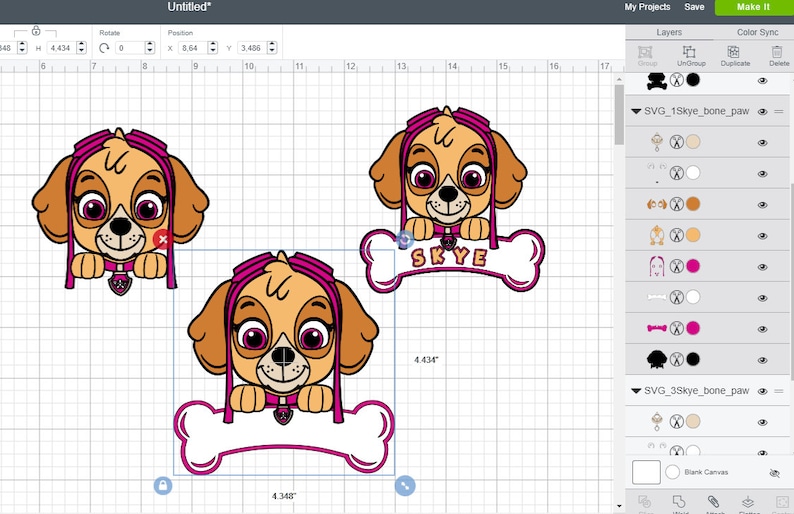Click the Slice tool icon
Screen dimensions: 794x514
[645, 502]
